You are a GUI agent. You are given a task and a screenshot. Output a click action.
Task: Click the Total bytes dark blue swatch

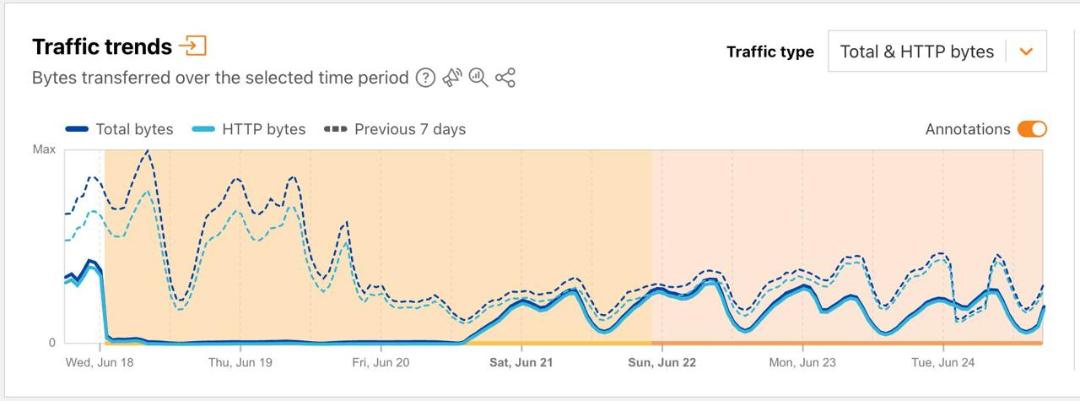pos(76,129)
